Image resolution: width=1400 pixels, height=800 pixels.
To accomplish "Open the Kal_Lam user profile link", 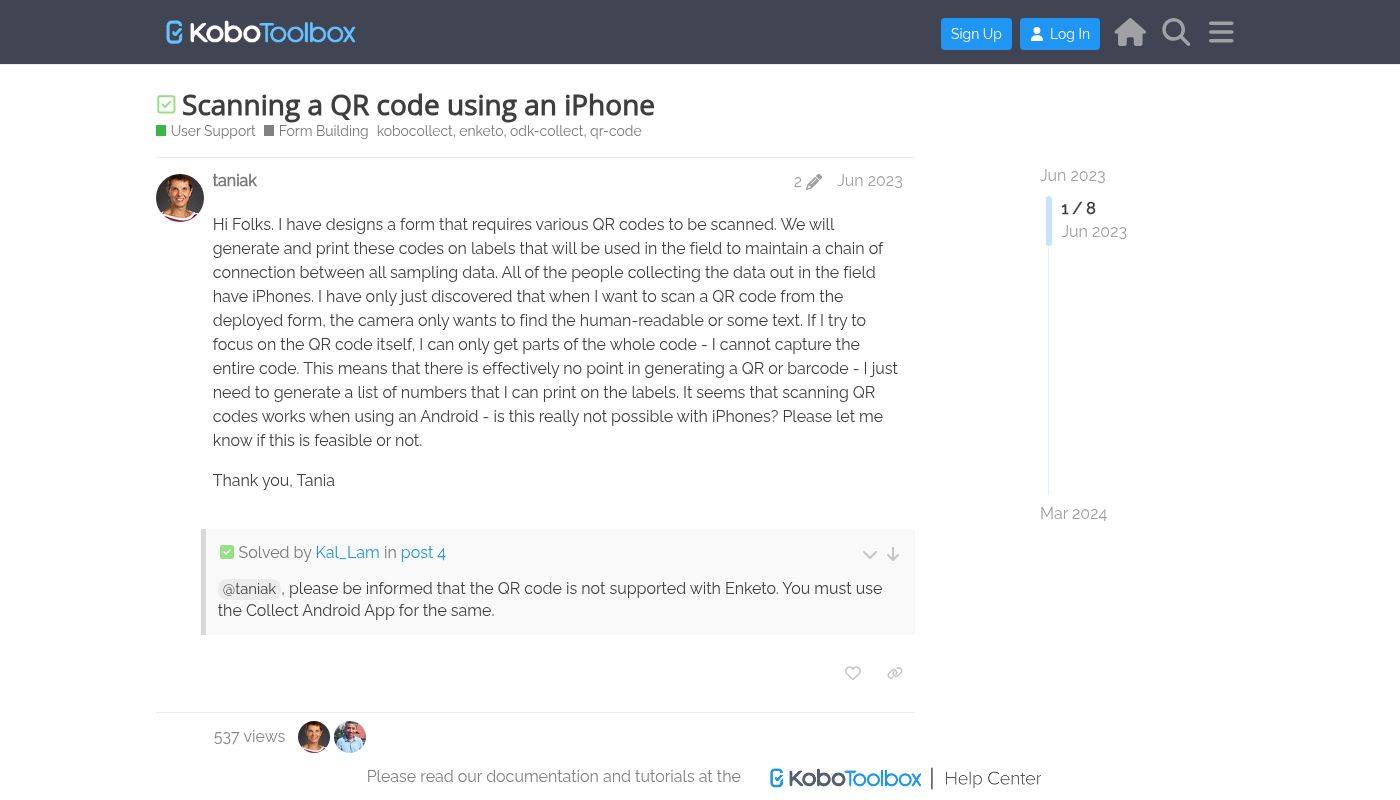I will (347, 552).
